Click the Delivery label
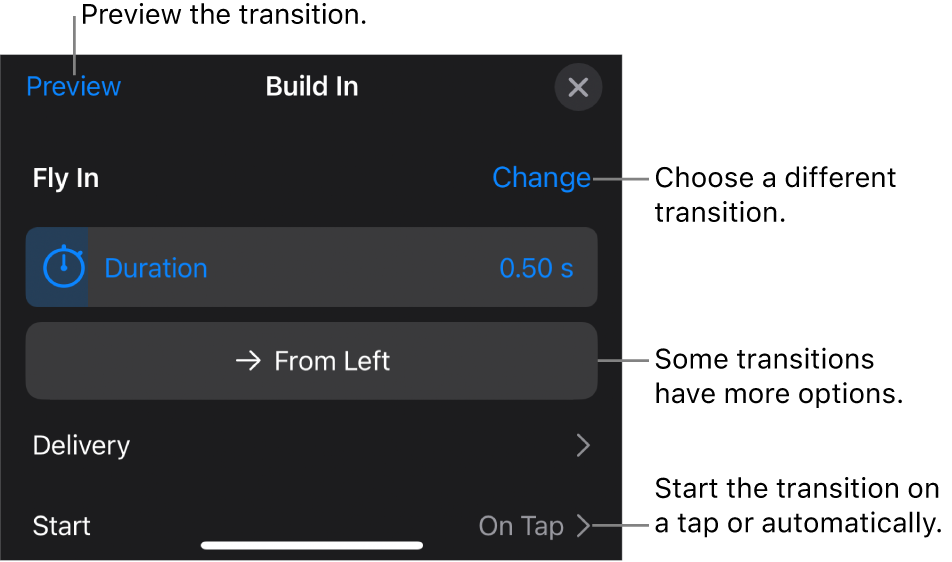This screenshot has width=952, height=562. tap(81, 445)
